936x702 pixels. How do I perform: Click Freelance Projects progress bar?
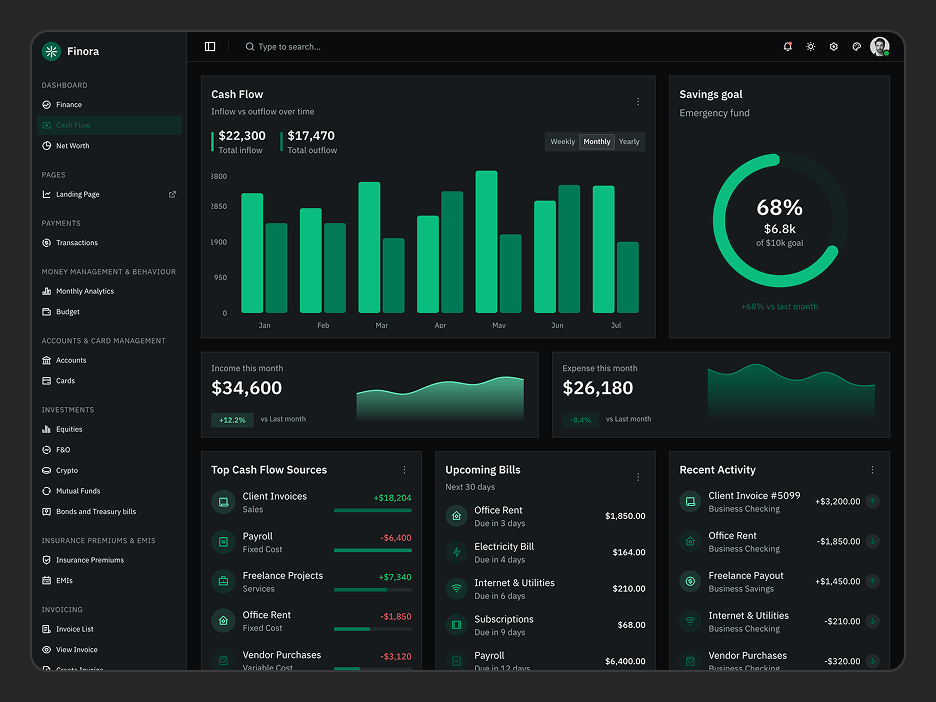(373, 590)
